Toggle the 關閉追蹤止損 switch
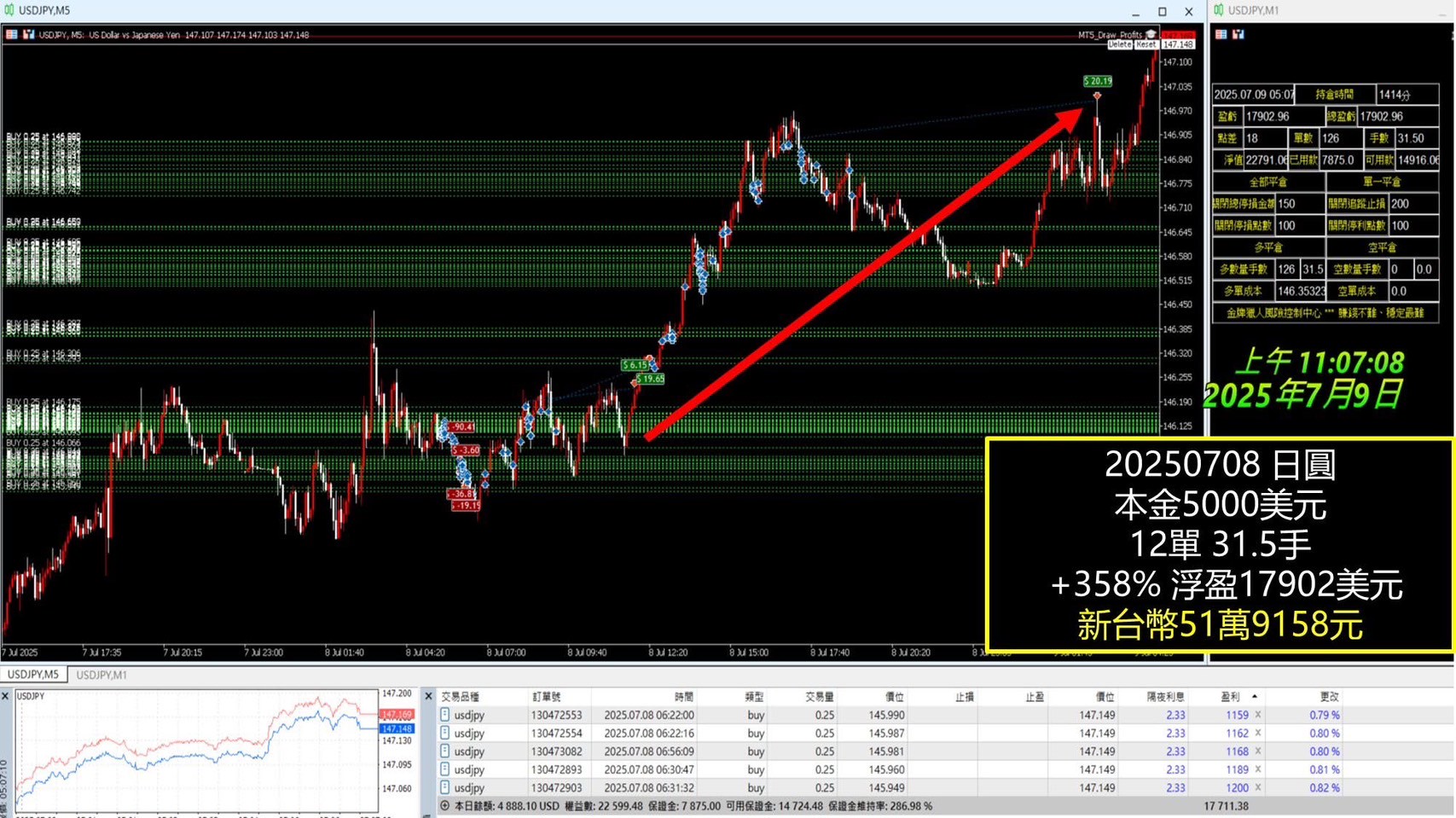This screenshot has height=818, width=1456. [x=1356, y=204]
